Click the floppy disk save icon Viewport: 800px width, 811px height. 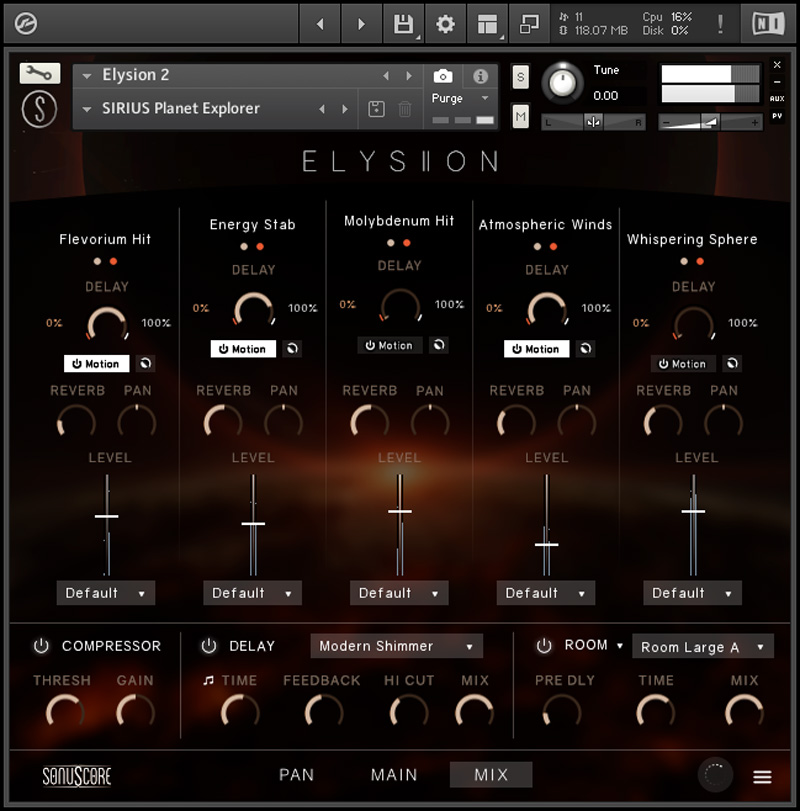coord(403,24)
